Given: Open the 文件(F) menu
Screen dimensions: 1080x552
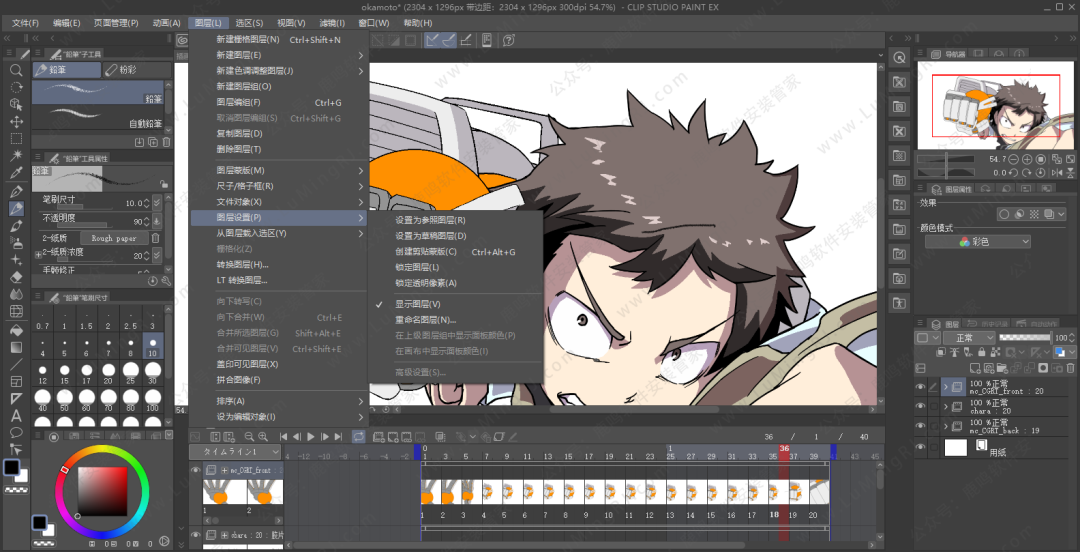Looking at the screenshot, I should point(25,23).
